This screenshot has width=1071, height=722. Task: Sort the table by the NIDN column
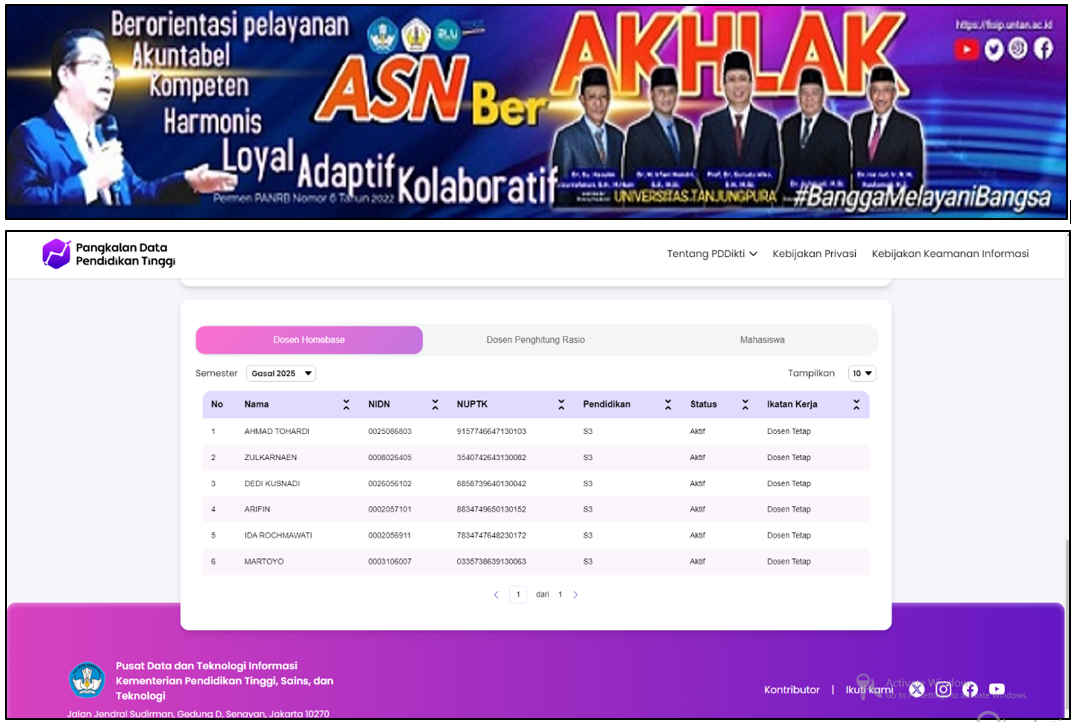[x=435, y=404]
